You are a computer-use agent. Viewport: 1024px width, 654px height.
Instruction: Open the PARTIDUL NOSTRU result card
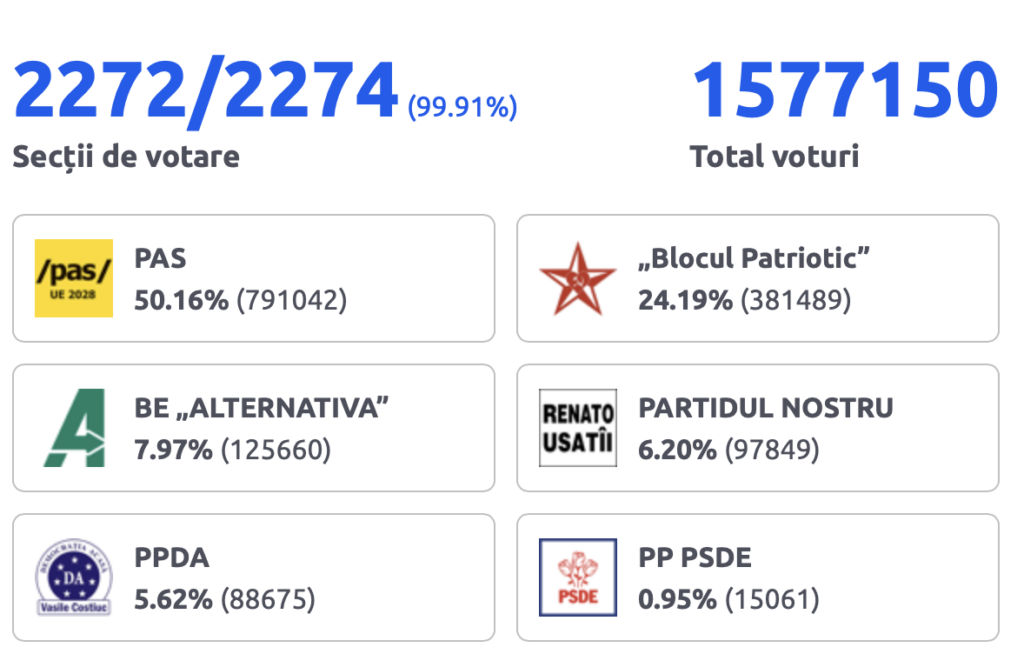coord(758,428)
